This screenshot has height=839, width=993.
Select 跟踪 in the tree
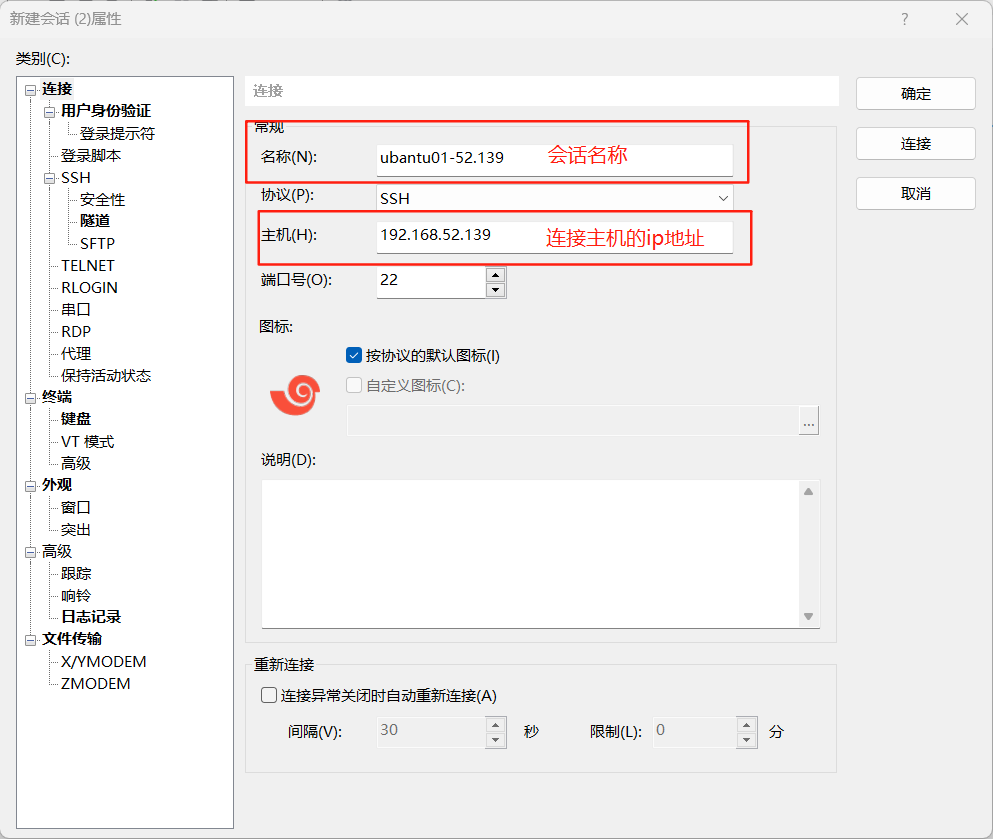click(x=76, y=574)
